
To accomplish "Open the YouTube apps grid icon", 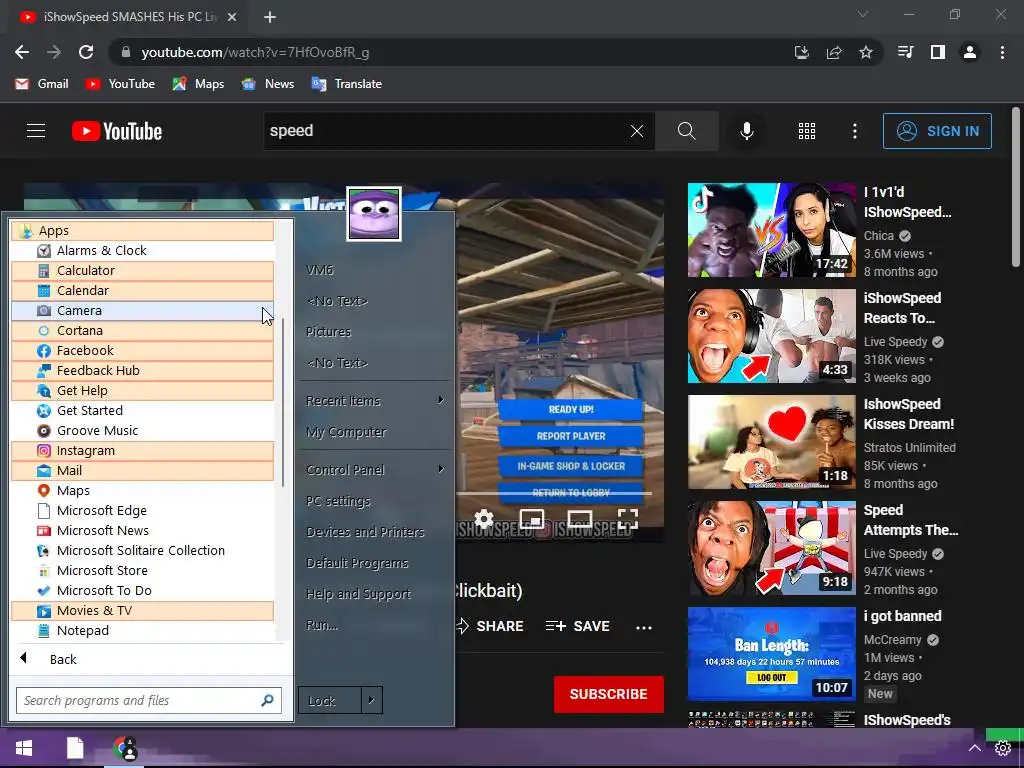I will (x=807, y=131).
